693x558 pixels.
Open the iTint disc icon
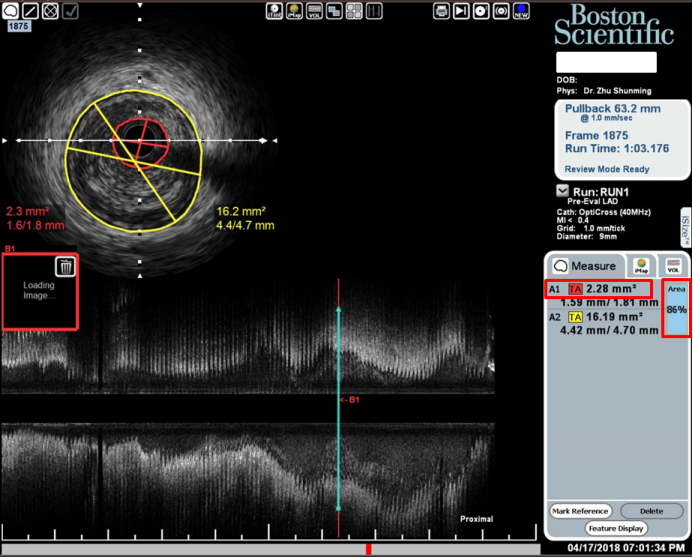(274, 11)
